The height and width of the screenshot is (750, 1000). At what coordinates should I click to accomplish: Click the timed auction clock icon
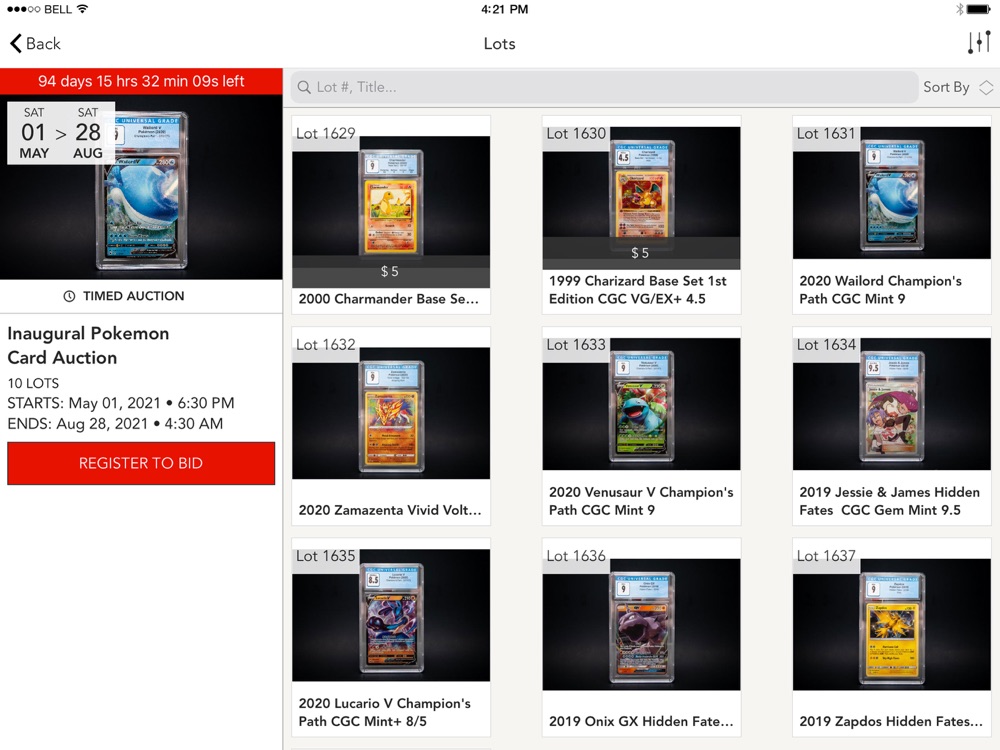70,297
